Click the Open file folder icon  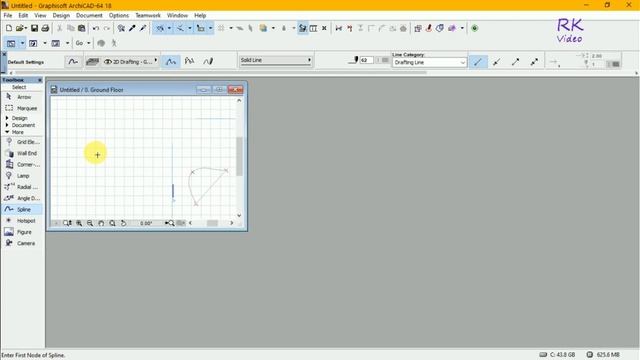pos(19,28)
